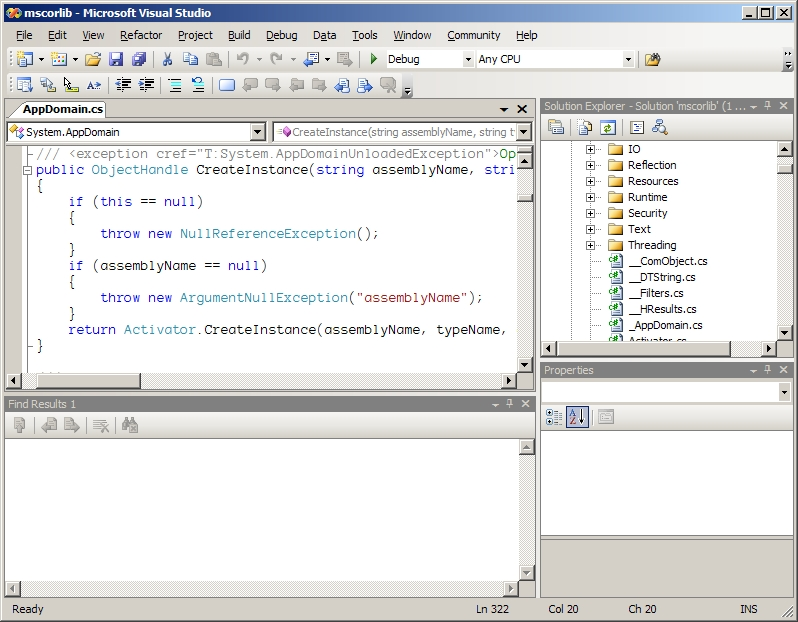This screenshot has height=622, width=798.
Task: Start debugging with the green play icon
Action: pos(374,59)
